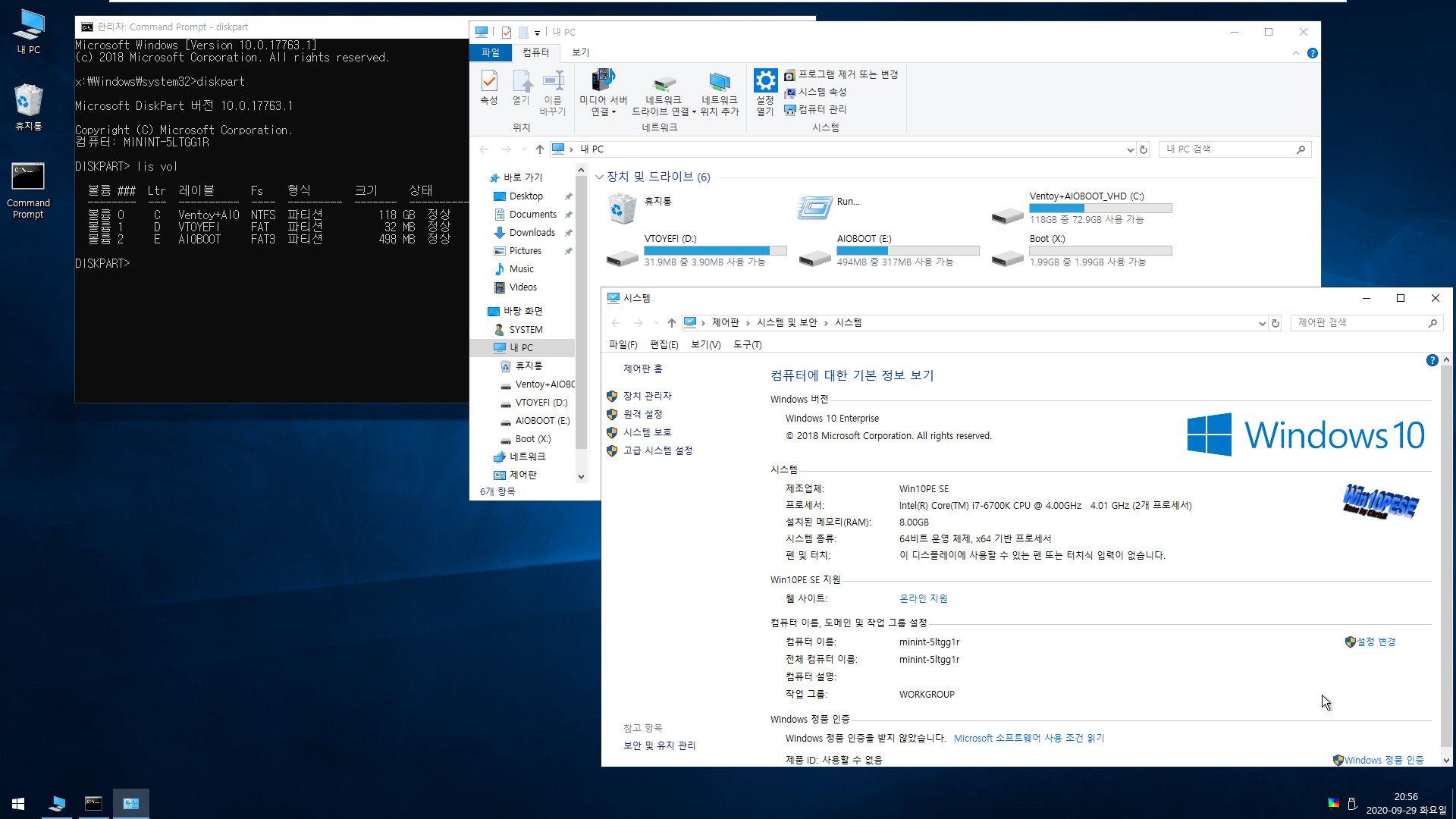Click Windows 정품 인증 link
1456x819 pixels.
click(x=1383, y=760)
